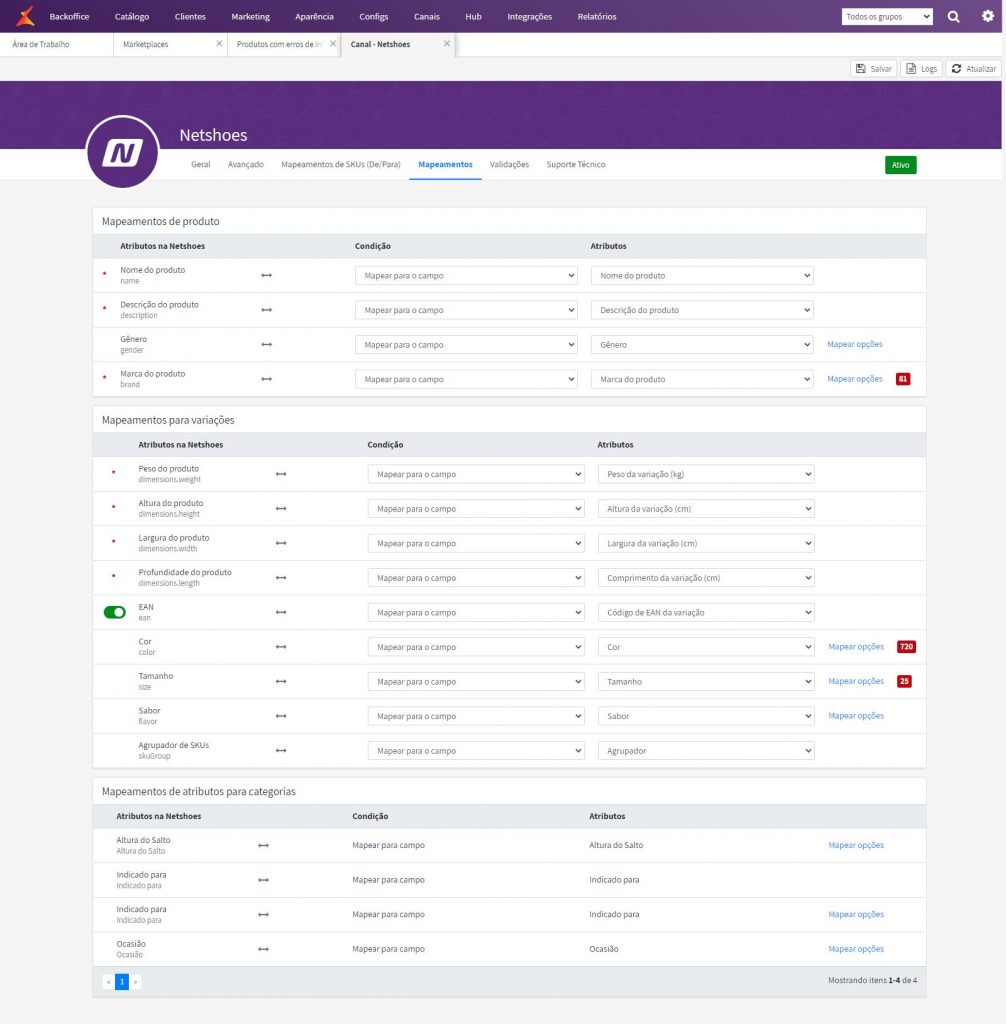Click the arrow icon in Altura do produto row
1006x1024 pixels.
(x=281, y=509)
